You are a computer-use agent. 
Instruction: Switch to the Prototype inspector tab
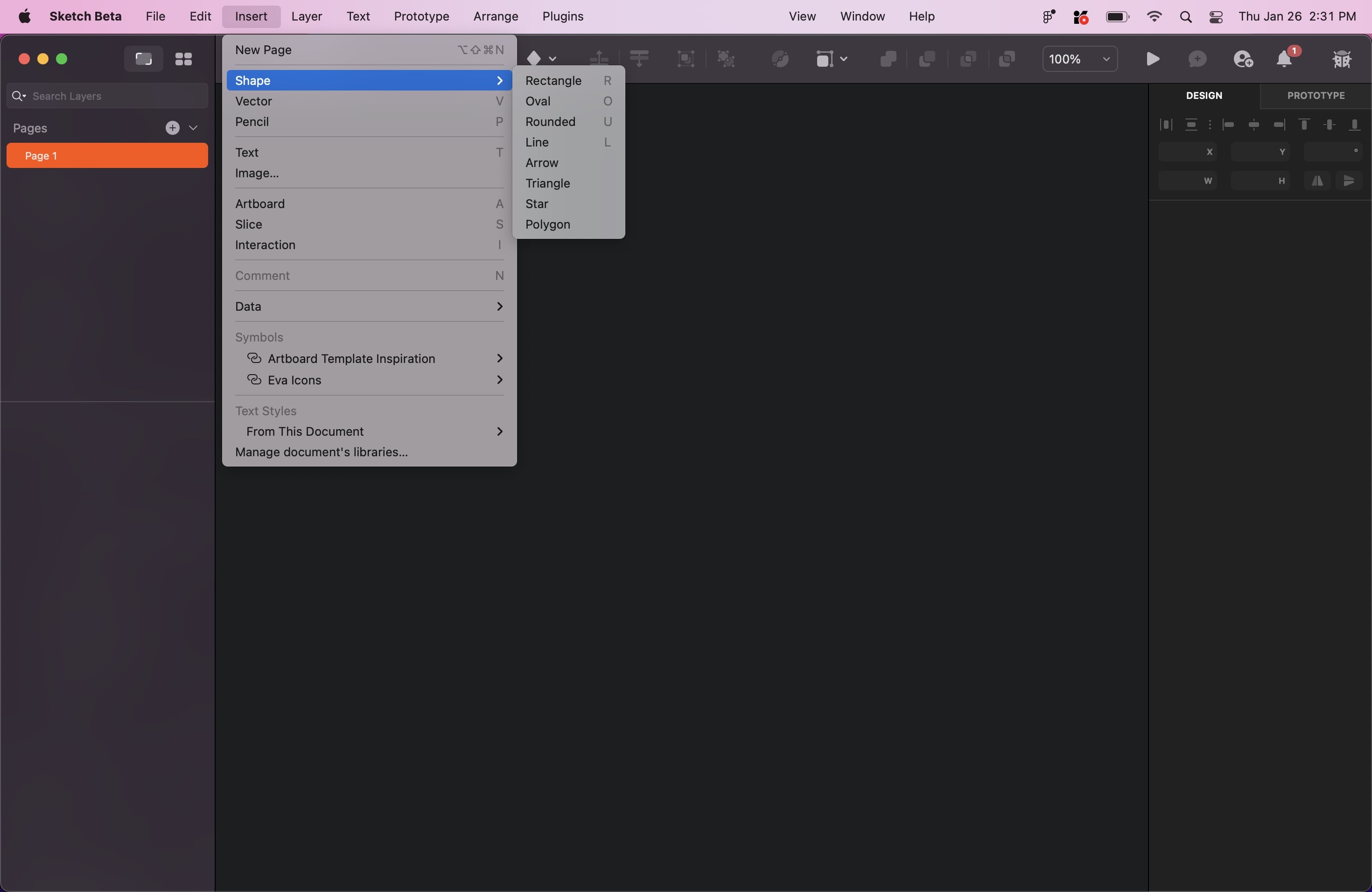click(1316, 96)
